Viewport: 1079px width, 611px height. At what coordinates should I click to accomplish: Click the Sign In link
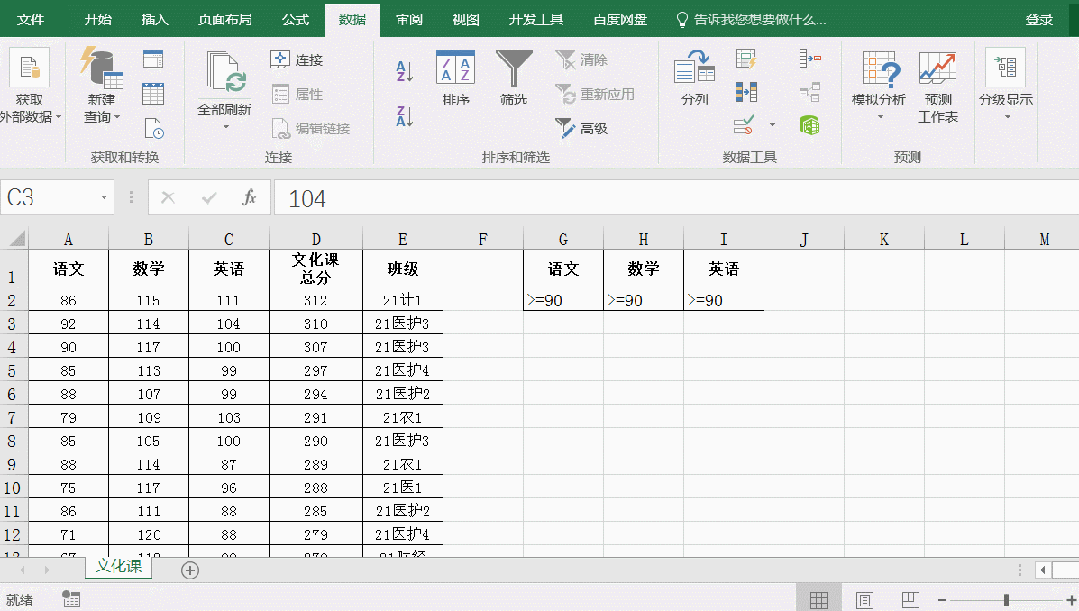tap(1039, 19)
